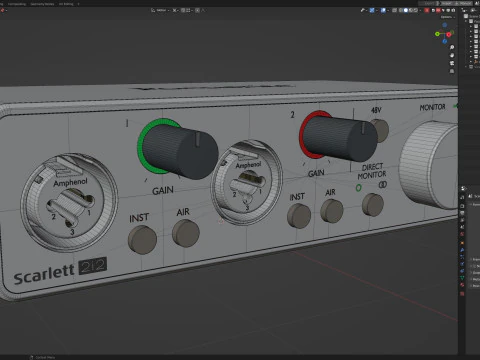This screenshot has width=480, height=360.
Task: Open snapping options dropdown
Action: [189, 10]
